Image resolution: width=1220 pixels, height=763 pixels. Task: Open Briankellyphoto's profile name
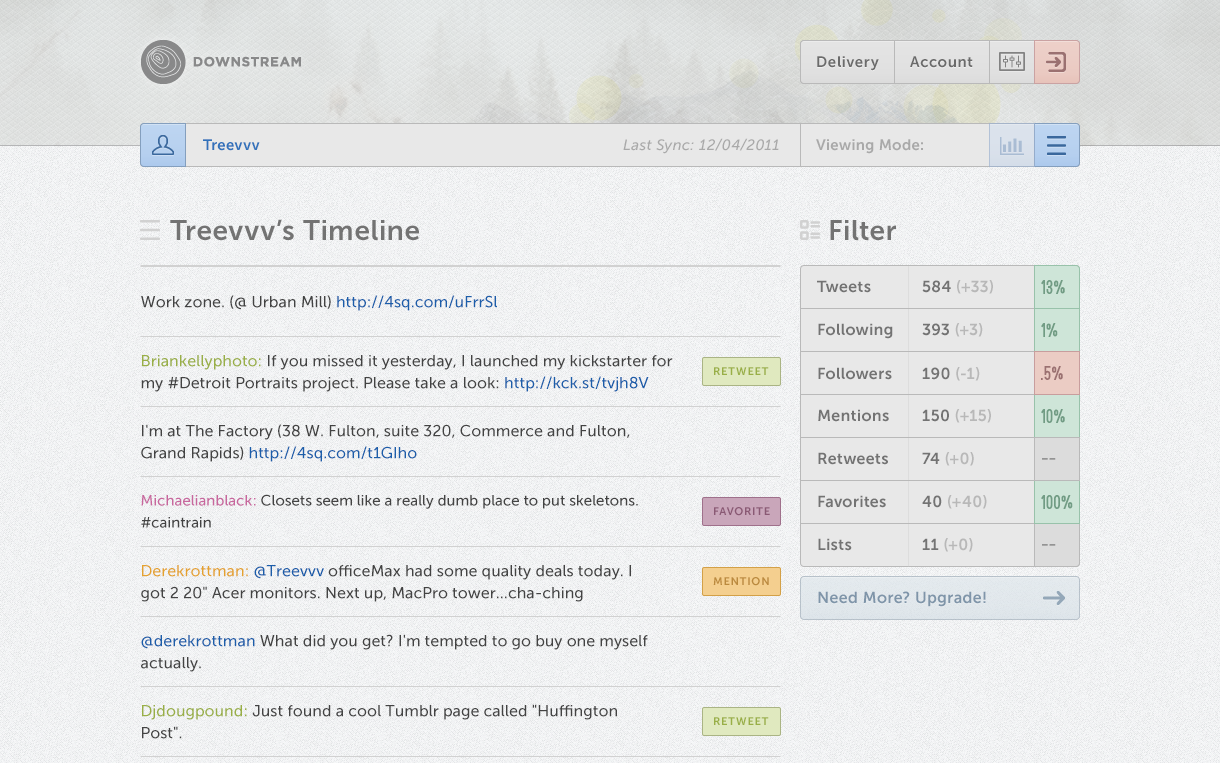(201, 361)
